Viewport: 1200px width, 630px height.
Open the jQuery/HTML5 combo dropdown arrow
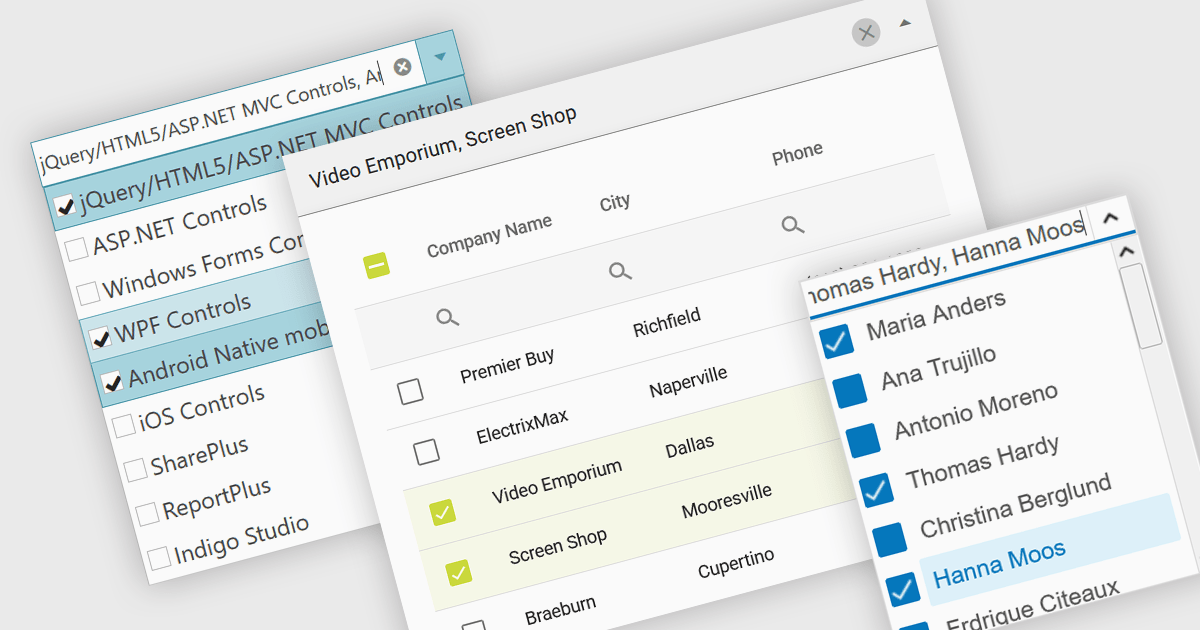click(x=439, y=59)
